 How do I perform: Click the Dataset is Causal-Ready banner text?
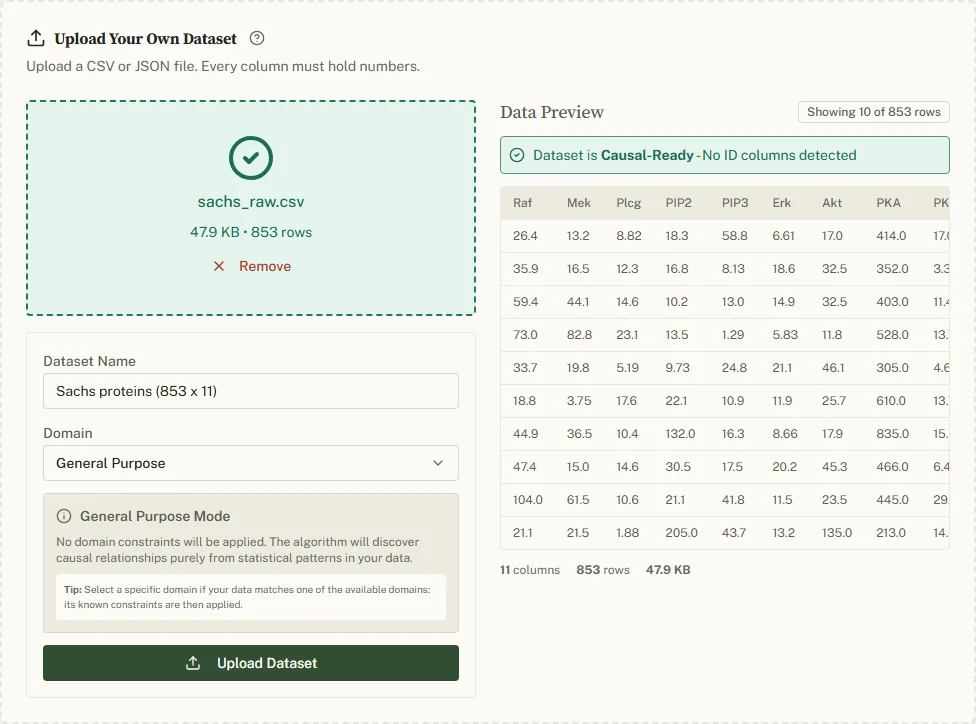[x=695, y=155]
